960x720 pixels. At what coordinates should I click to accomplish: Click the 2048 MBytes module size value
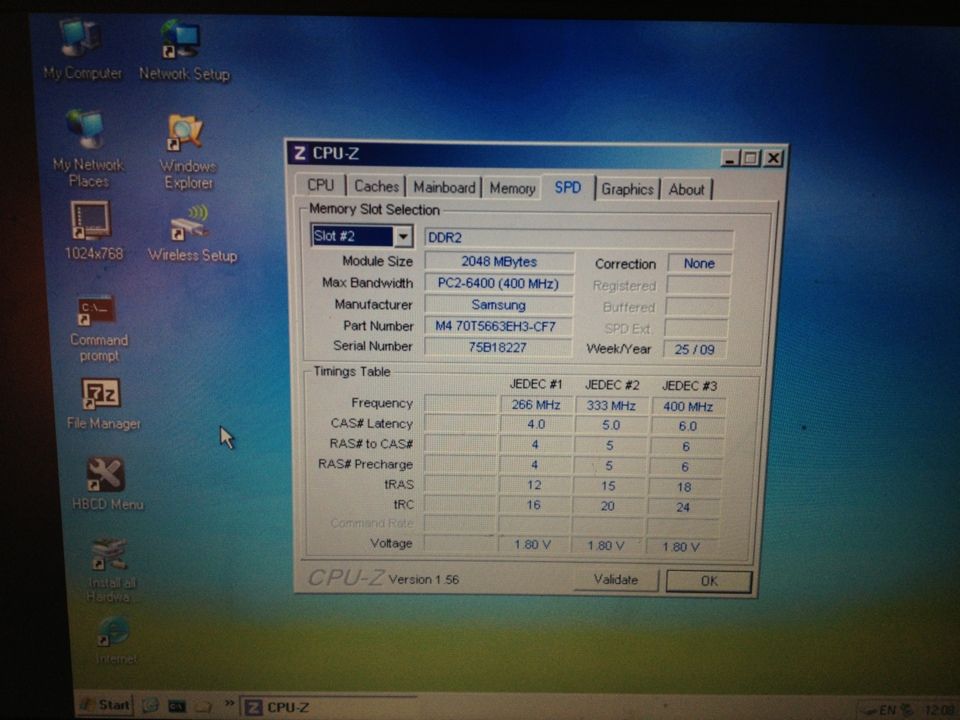coord(499,261)
